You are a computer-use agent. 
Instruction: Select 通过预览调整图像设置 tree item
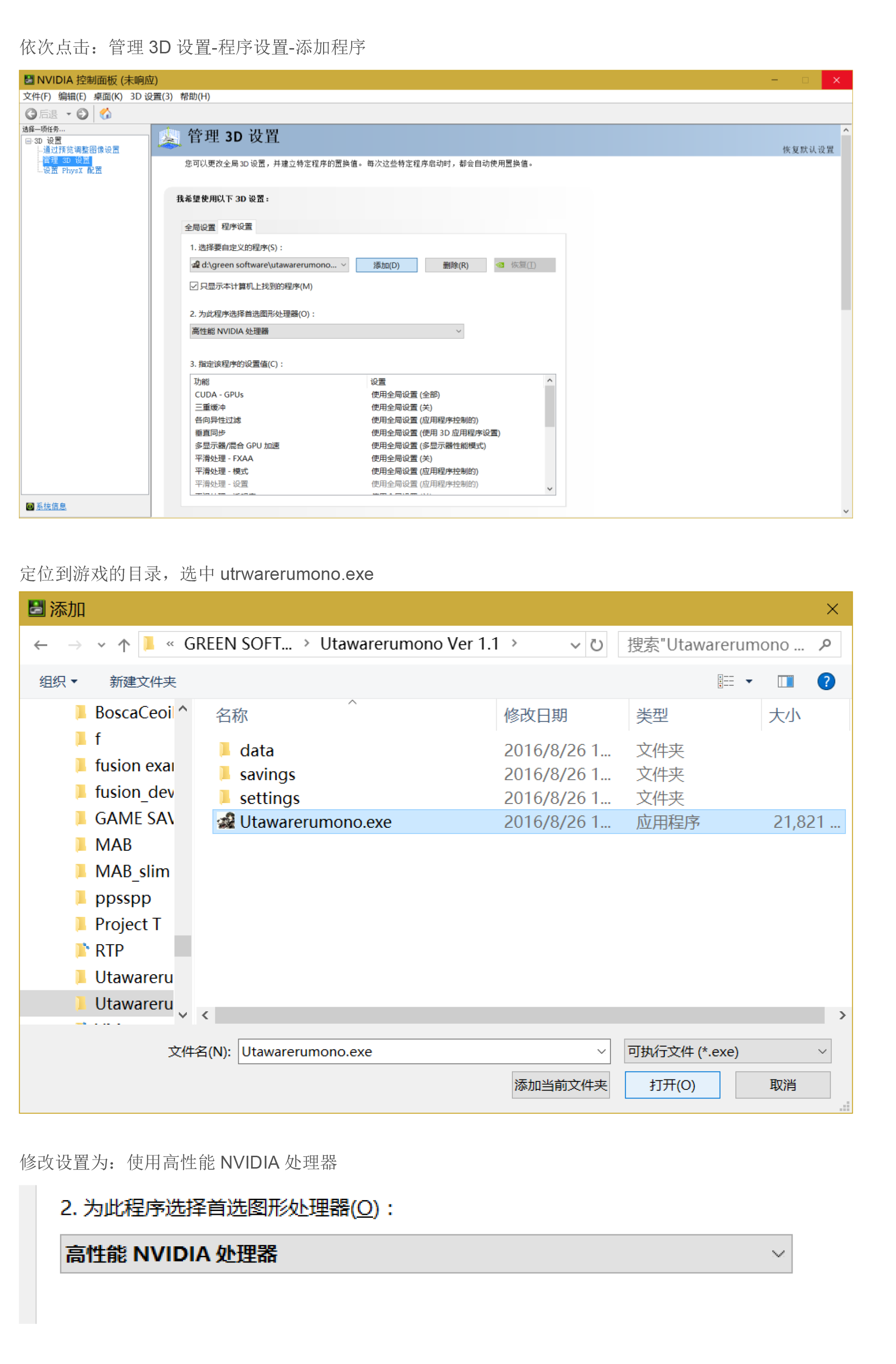point(81,150)
